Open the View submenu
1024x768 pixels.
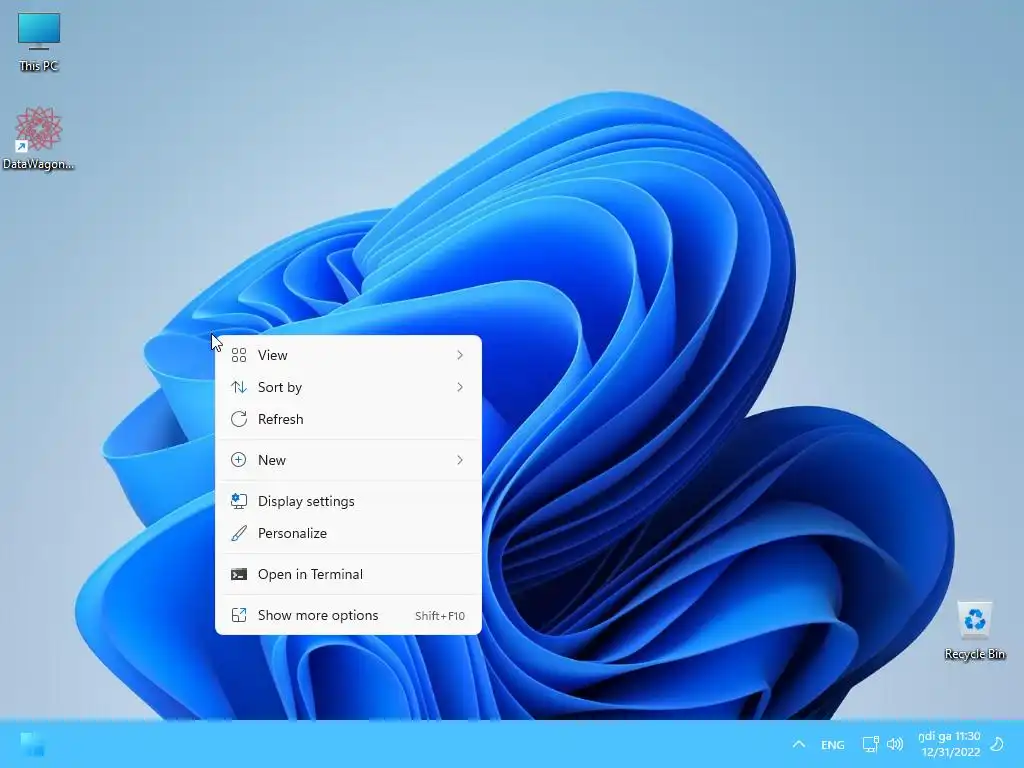[x=348, y=355]
